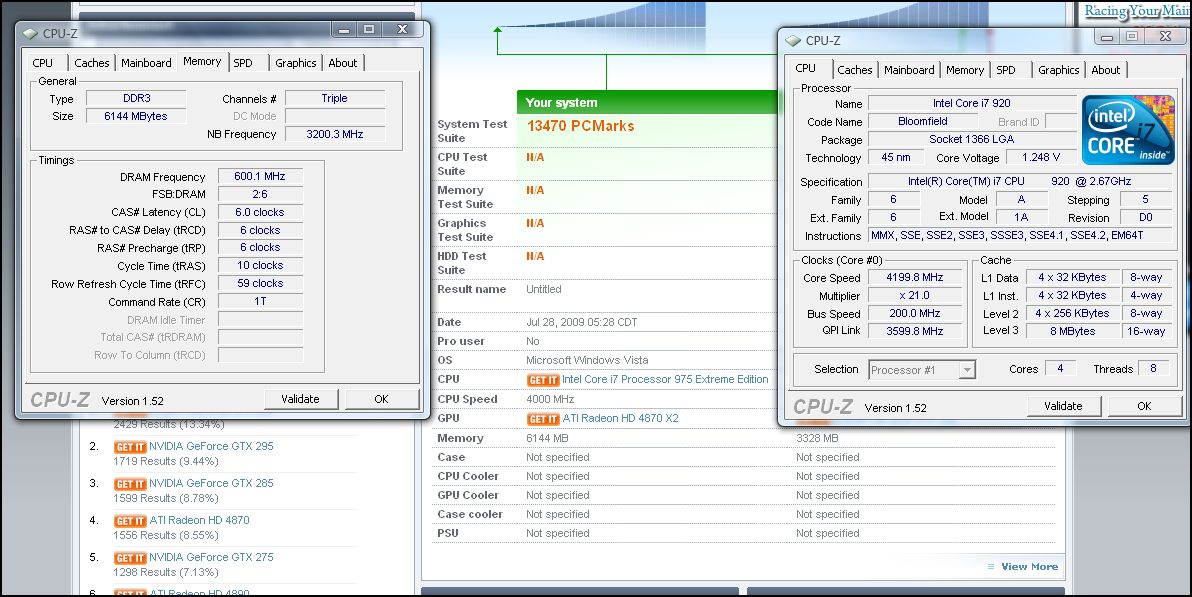Click the View More link
The width and height of the screenshot is (1192, 597).
pyautogui.click(x=1029, y=567)
